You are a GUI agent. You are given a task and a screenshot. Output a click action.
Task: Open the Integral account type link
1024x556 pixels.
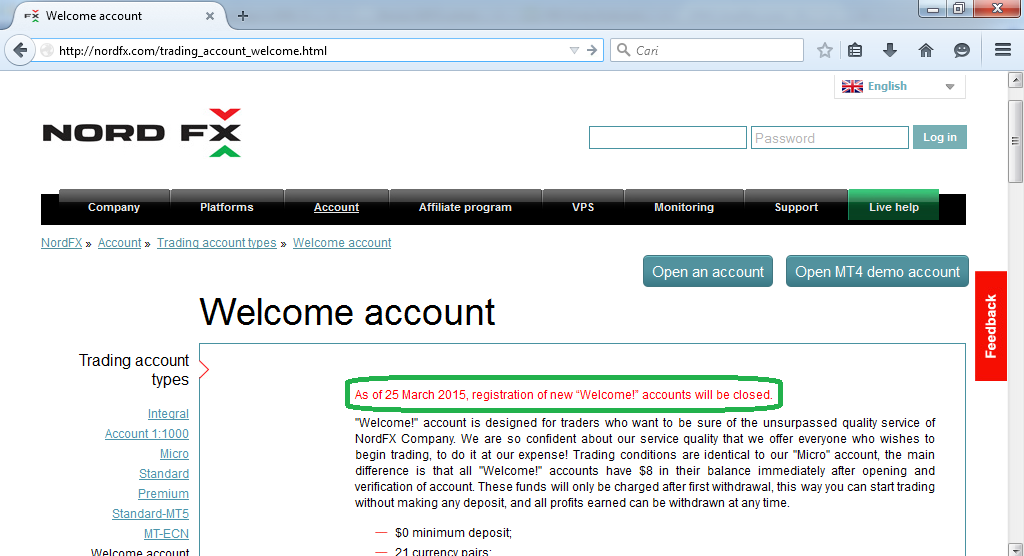(168, 414)
